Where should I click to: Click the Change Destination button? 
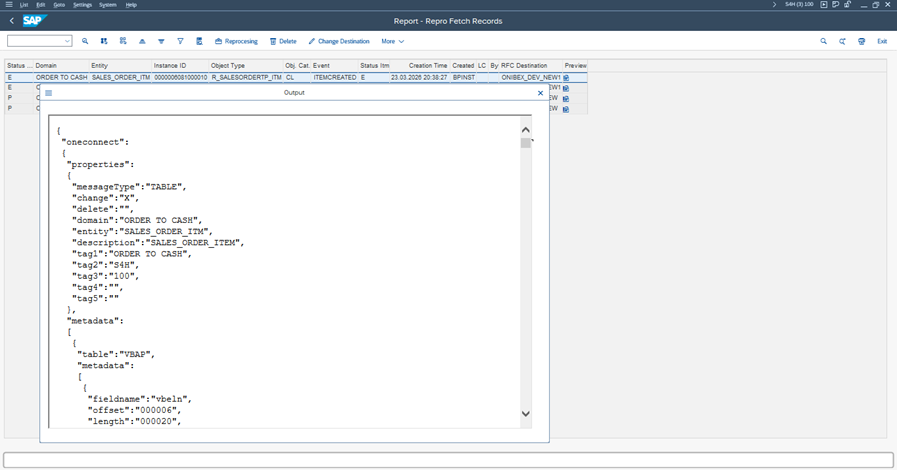coord(339,42)
